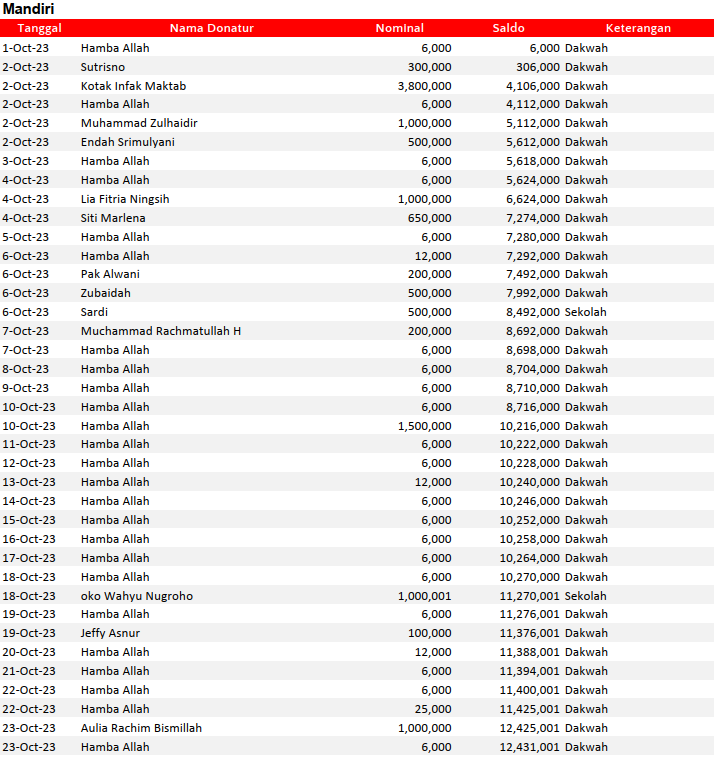Click the Nama Donatur column header

211,28
